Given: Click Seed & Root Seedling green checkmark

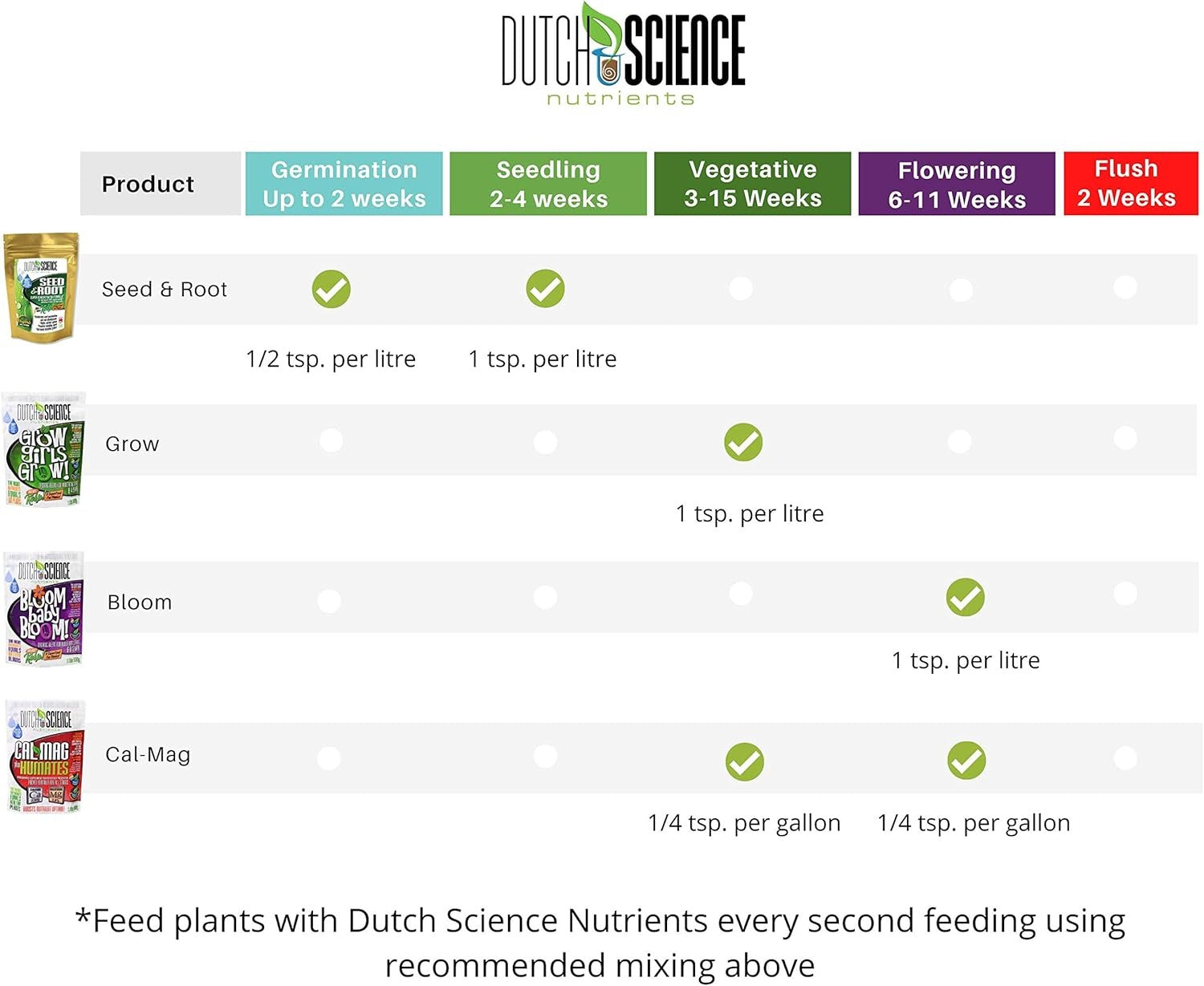Looking at the screenshot, I should pyautogui.click(x=545, y=288).
